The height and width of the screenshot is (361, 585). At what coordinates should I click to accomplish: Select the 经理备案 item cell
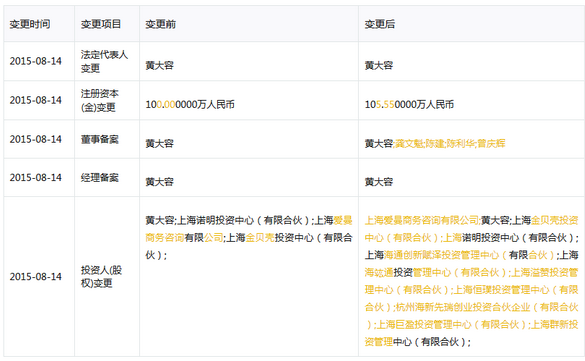[100, 178]
